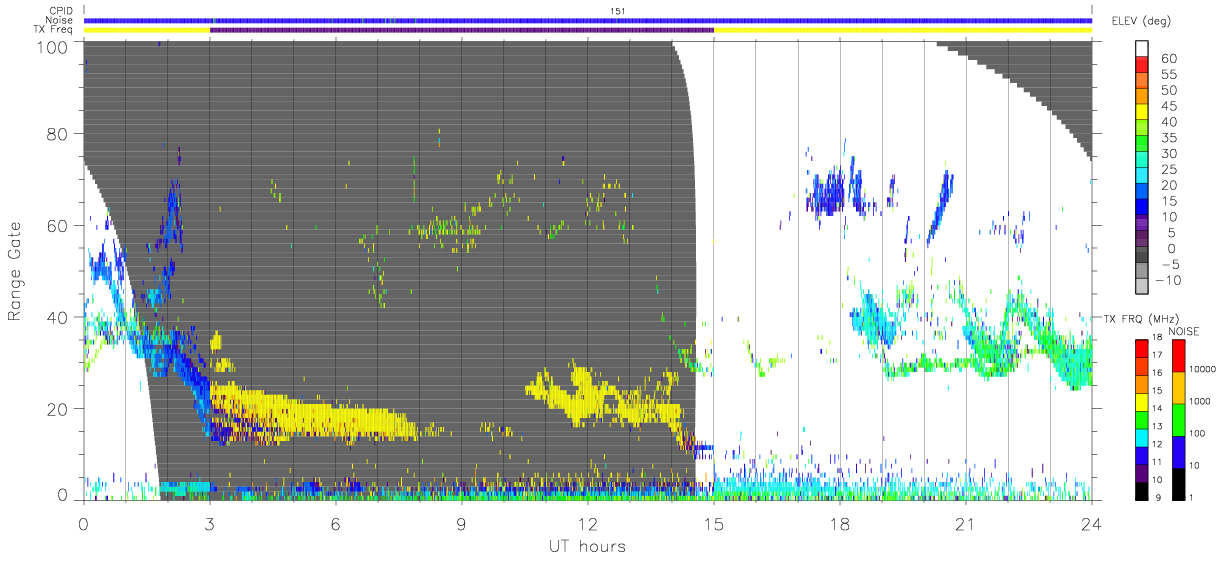Click the -10 label on ELEV scale
1228x567 pixels.
coord(1168,280)
